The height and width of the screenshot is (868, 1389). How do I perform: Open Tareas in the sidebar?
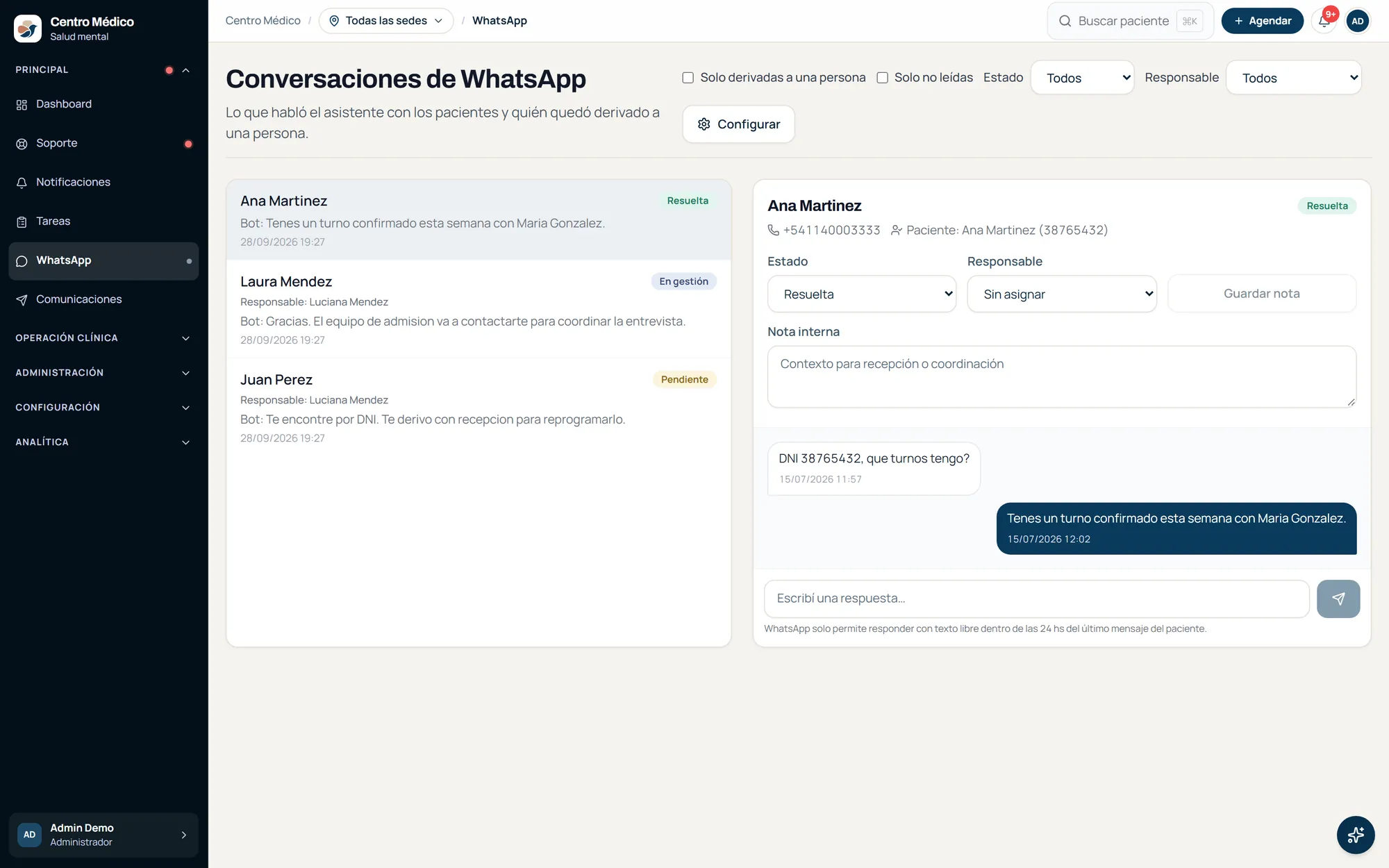pyautogui.click(x=103, y=221)
